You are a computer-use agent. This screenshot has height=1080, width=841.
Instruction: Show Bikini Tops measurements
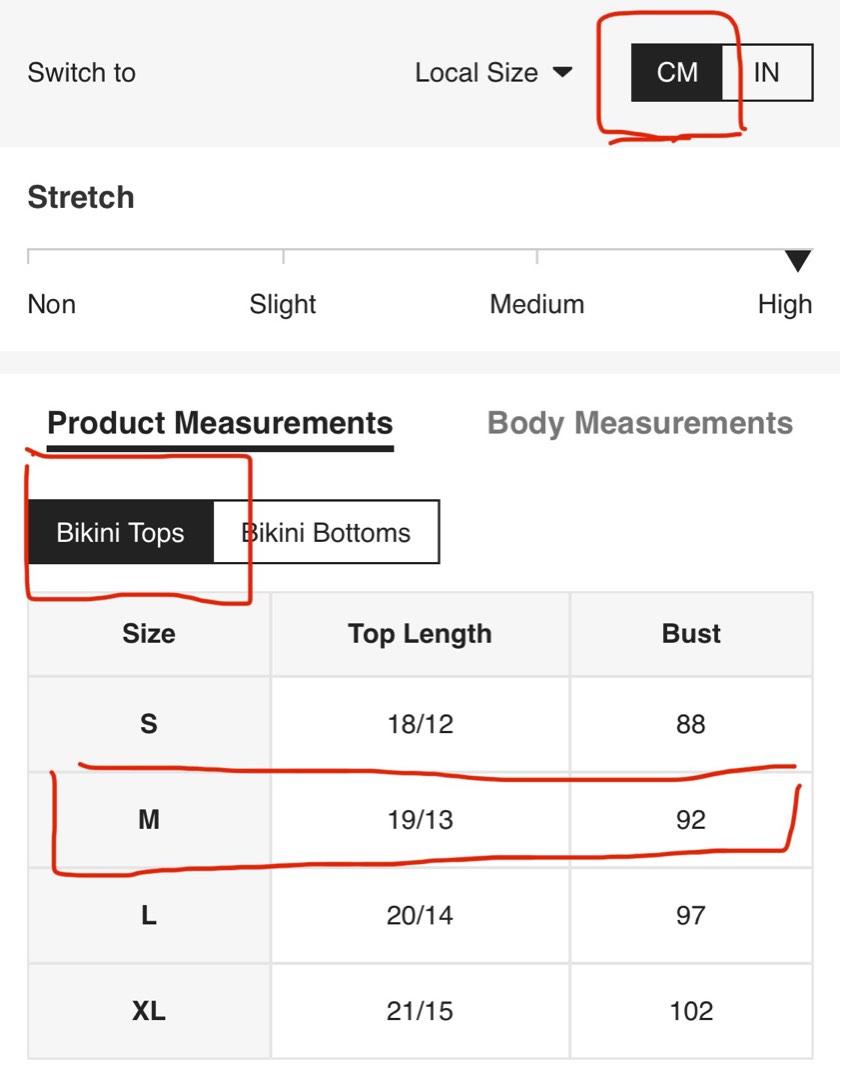click(121, 532)
